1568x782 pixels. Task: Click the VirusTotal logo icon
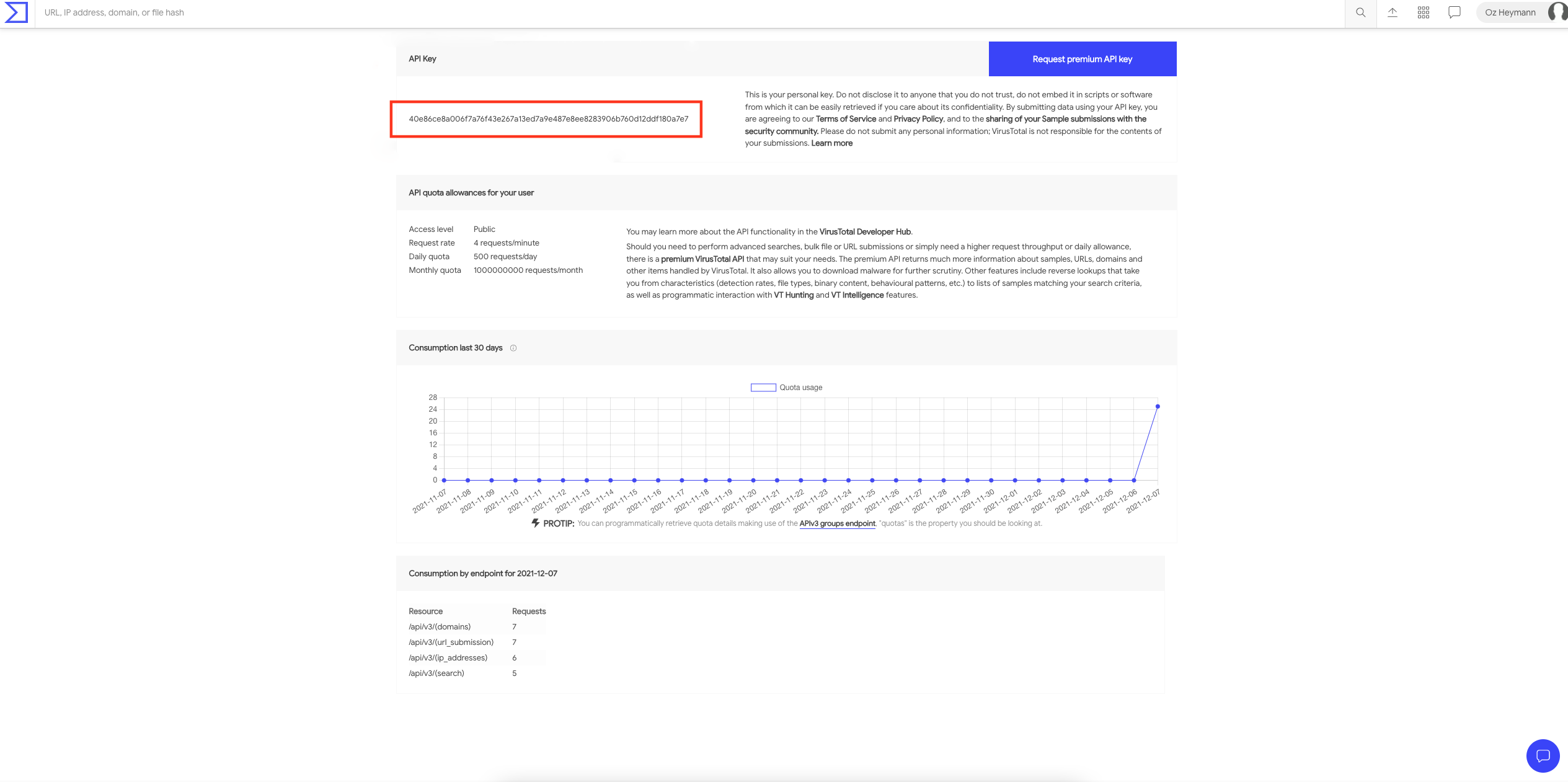point(16,12)
